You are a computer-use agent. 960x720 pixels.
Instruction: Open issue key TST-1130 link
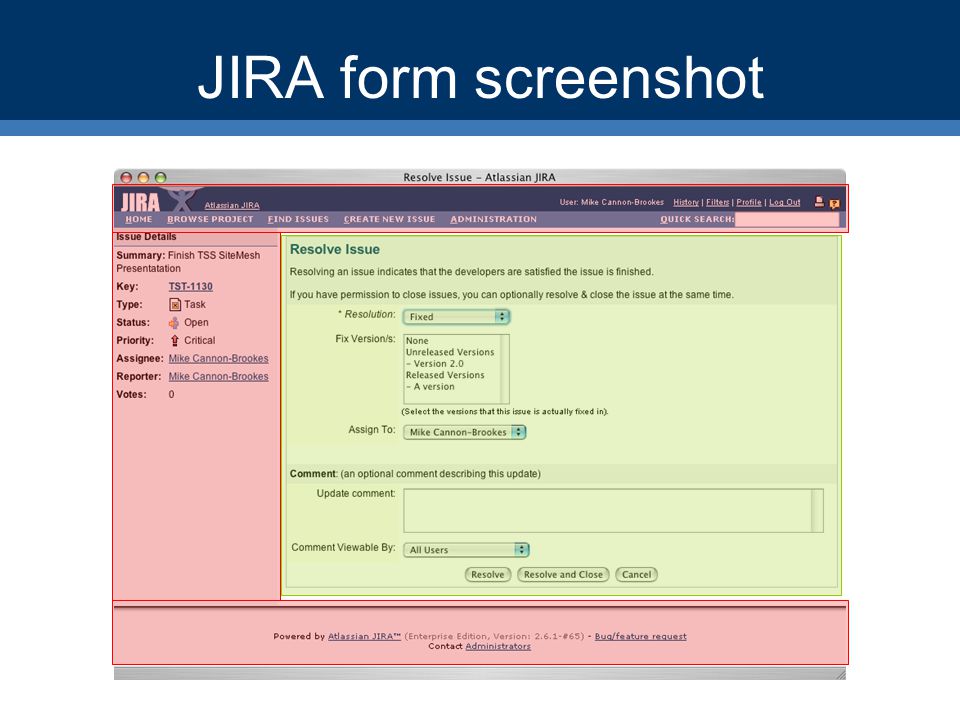click(190, 287)
